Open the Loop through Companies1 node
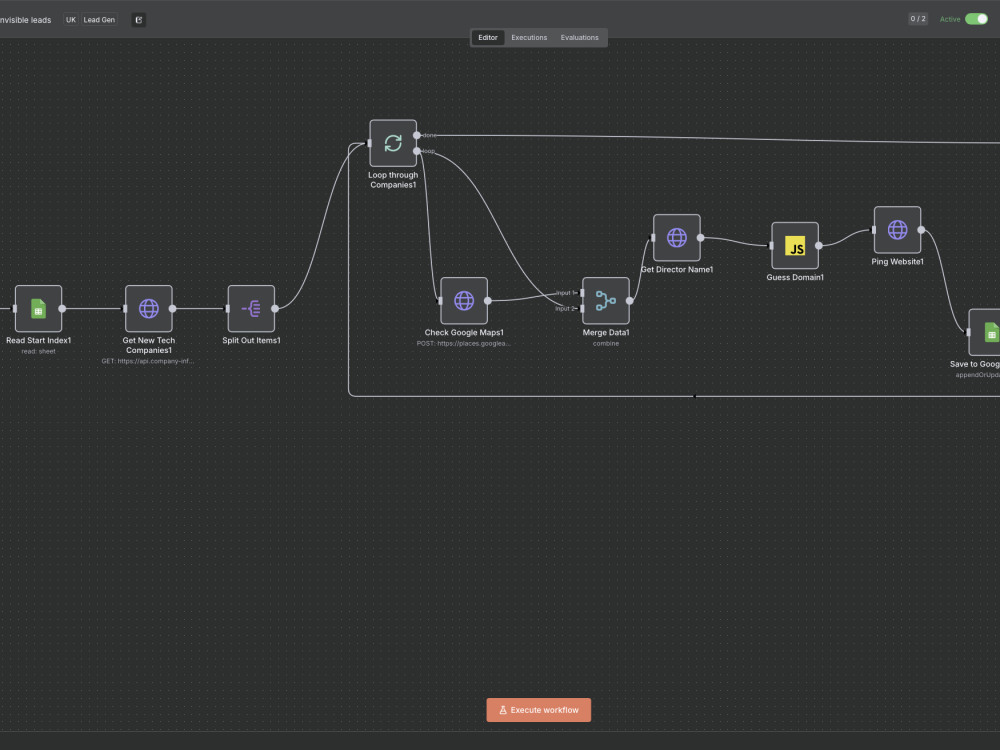The width and height of the screenshot is (1000, 750). (x=393, y=143)
